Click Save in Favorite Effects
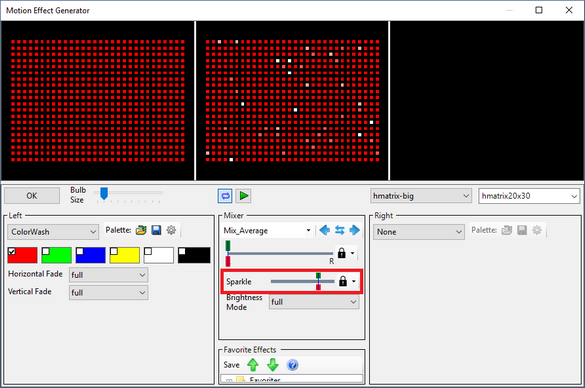Screen dimensions: 585x388 coord(231,365)
